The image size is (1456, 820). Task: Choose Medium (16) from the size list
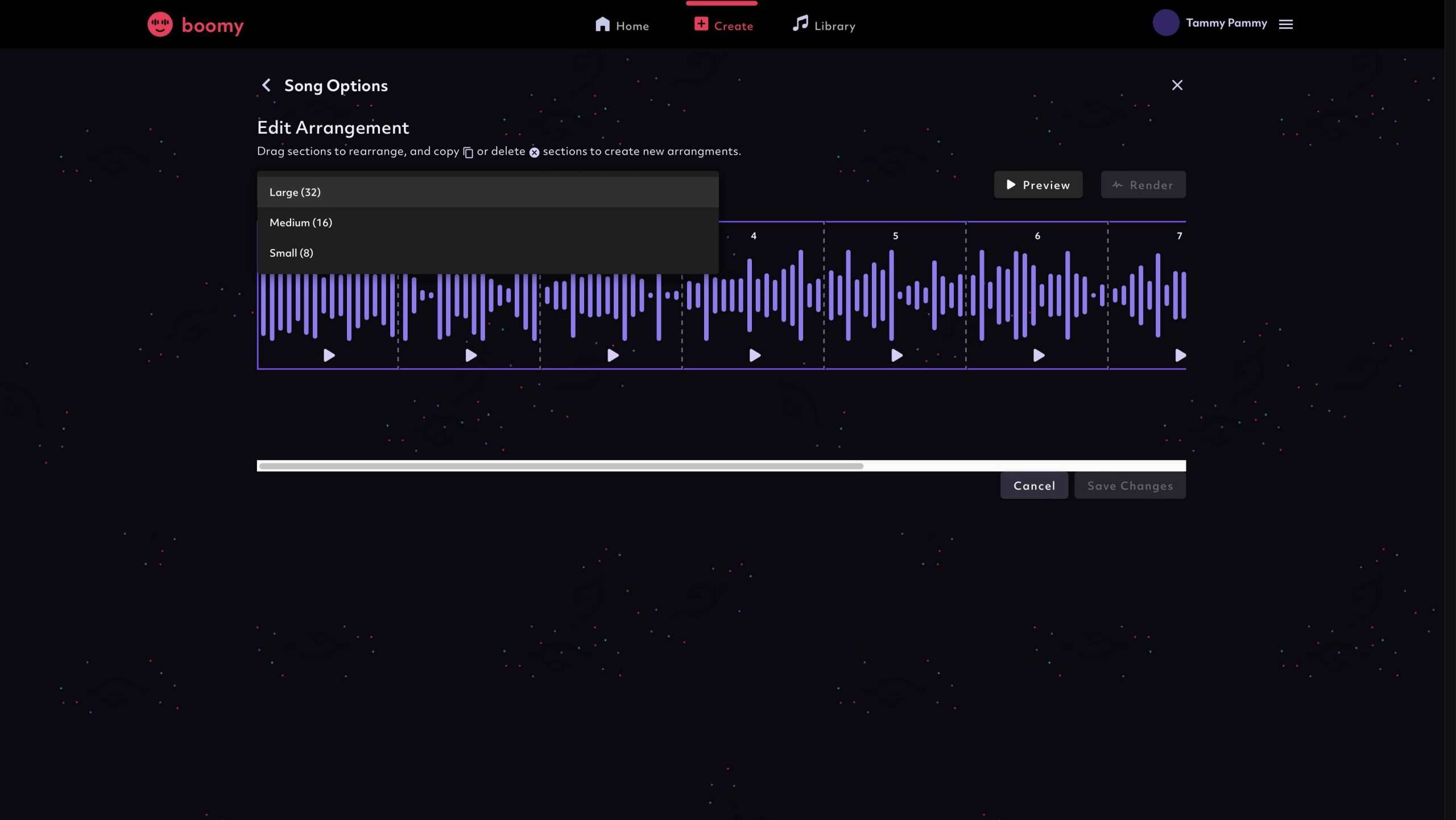pos(301,223)
